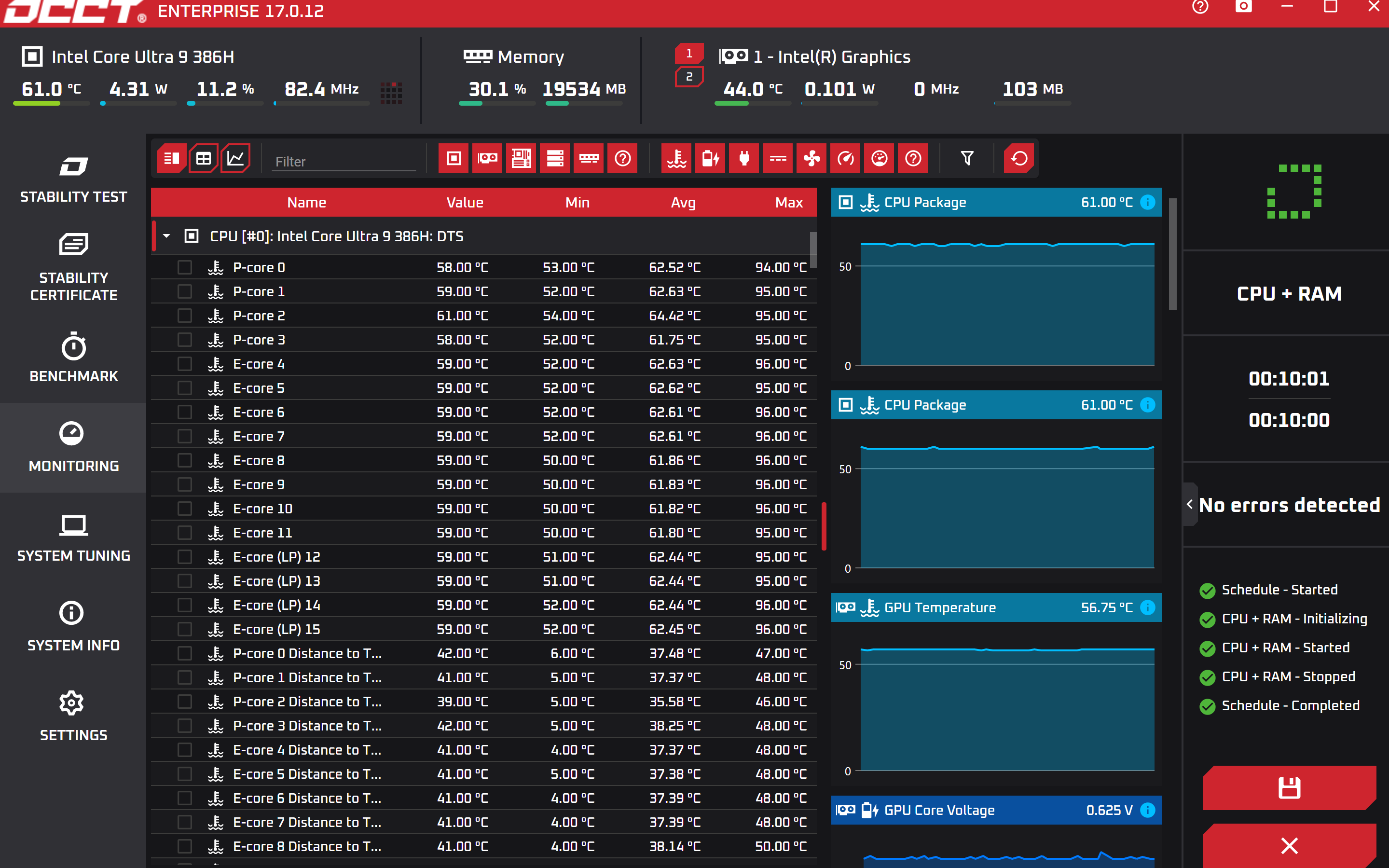1389x868 pixels.
Task: Toggle the CPU sensor filter
Action: [454, 158]
